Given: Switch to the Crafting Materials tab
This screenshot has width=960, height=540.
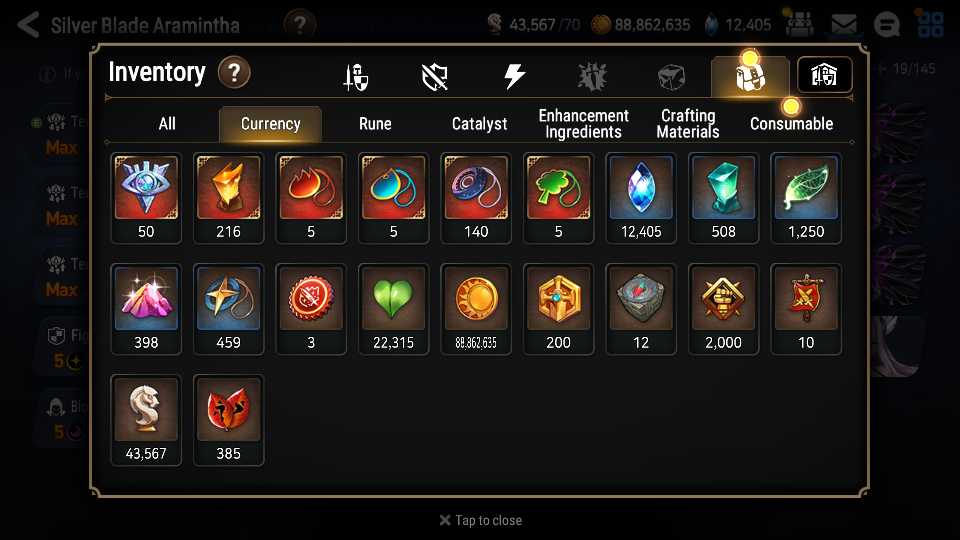Looking at the screenshot, I should tap(688, 124).
